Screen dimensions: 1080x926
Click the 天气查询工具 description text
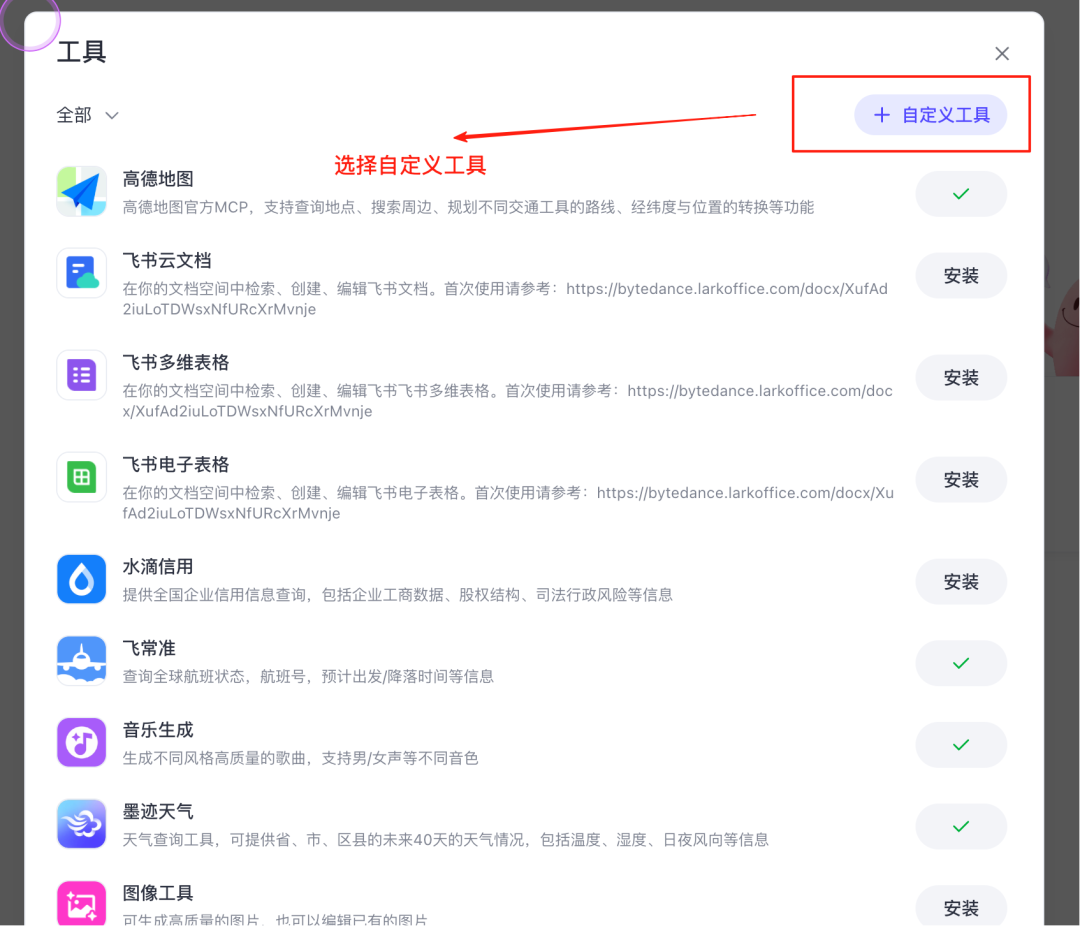point(446,840)
